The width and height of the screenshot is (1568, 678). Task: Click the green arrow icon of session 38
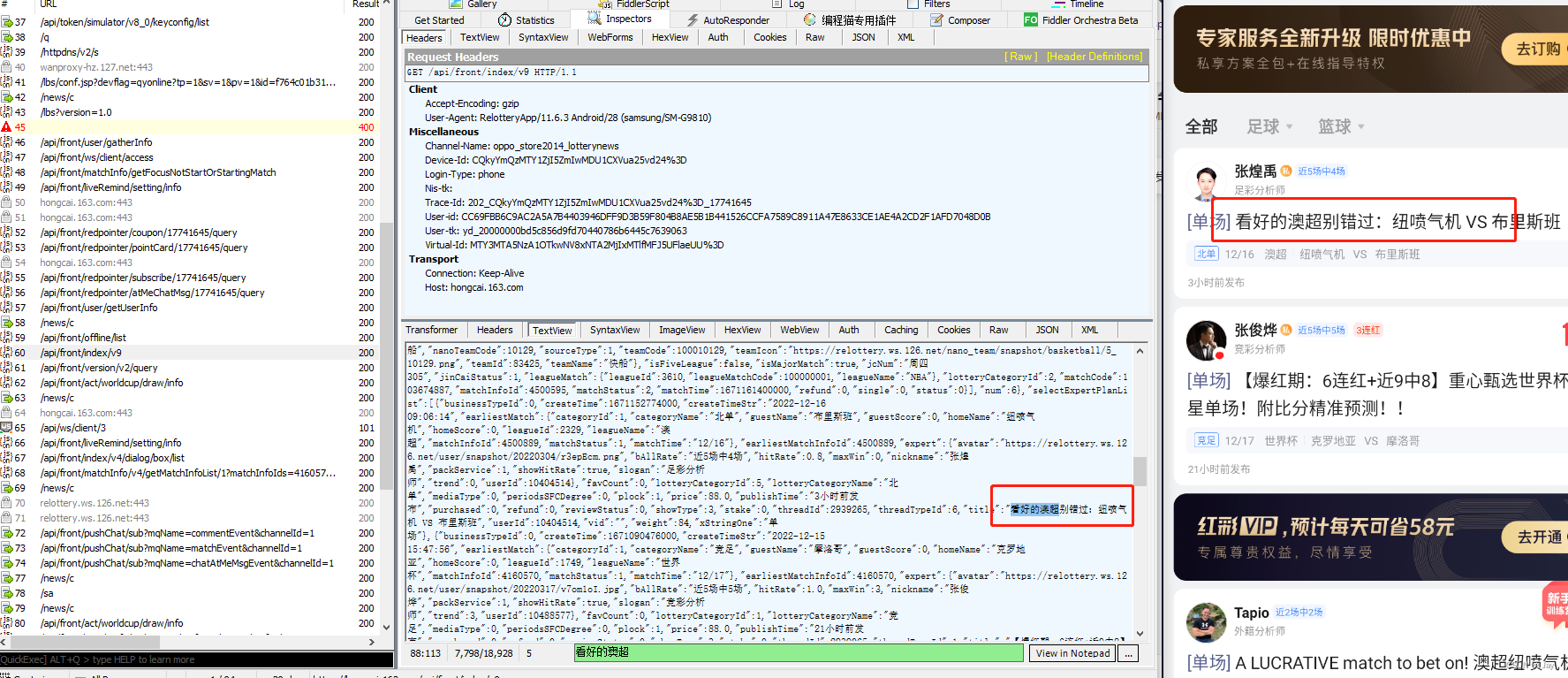tap(6, 37)
